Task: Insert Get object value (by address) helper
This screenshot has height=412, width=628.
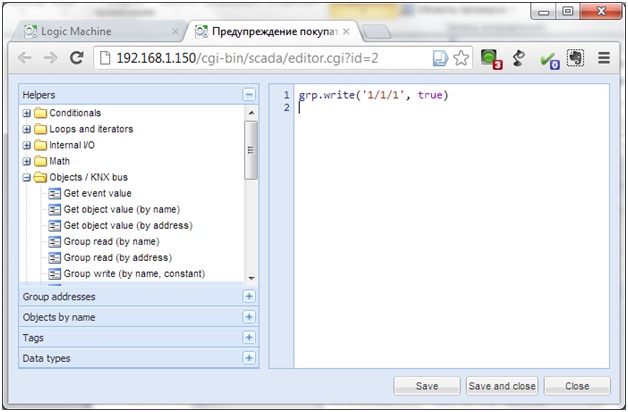Action: click(128, 225)
